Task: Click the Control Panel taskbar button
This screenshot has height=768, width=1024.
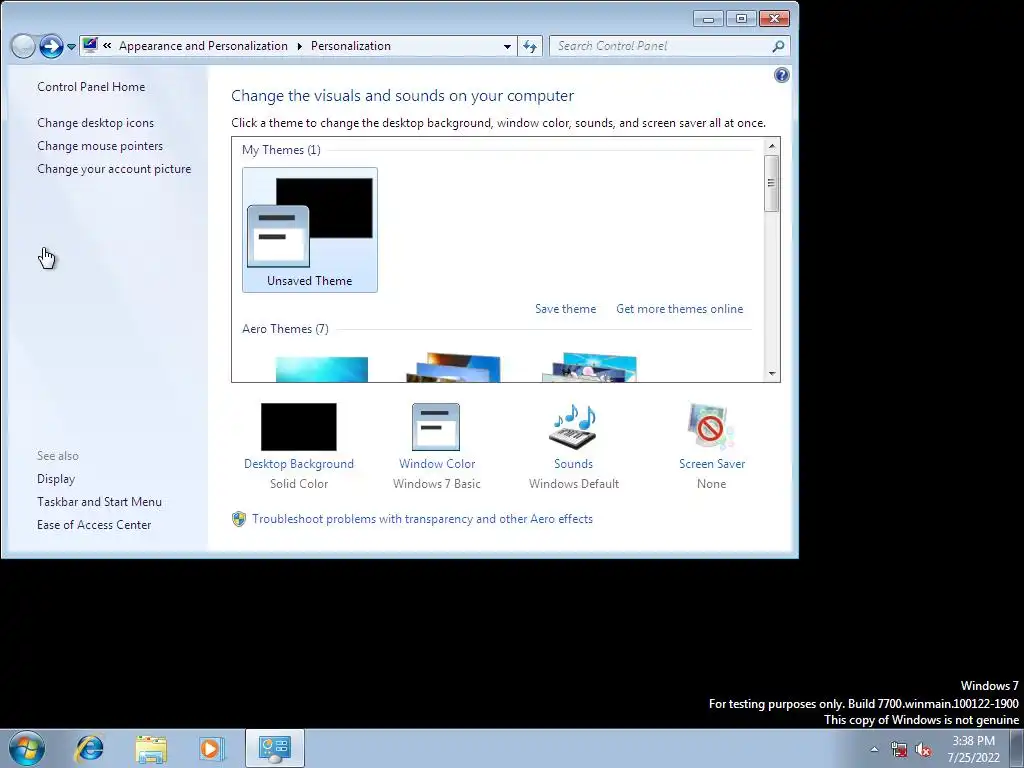Action: pos(274,748)
